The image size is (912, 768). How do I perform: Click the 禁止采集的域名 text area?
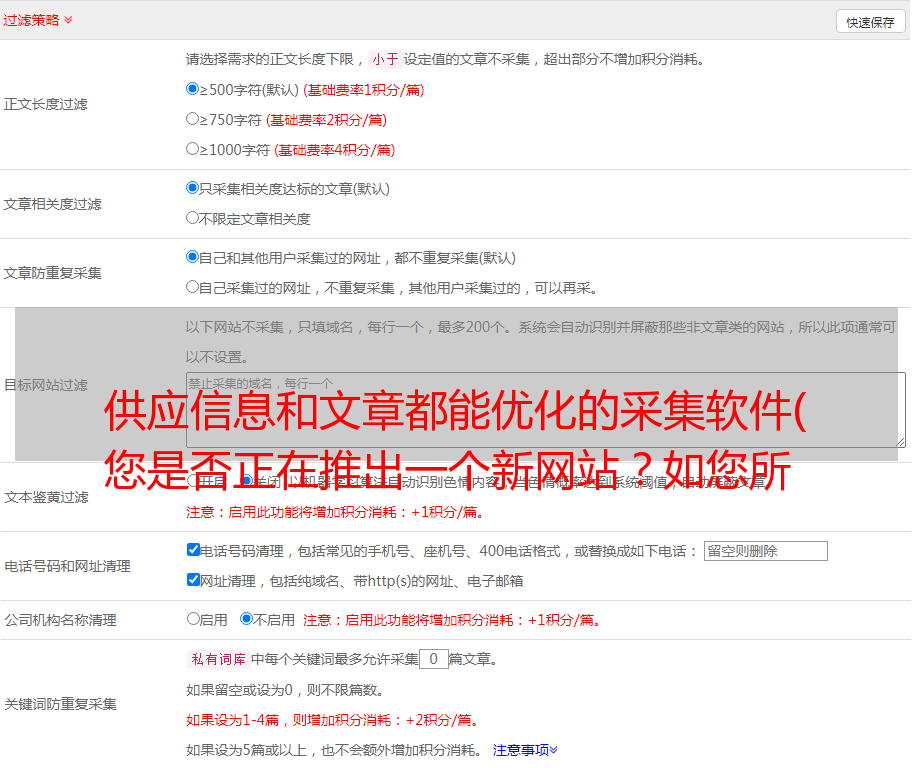click(x=546, y=410)
